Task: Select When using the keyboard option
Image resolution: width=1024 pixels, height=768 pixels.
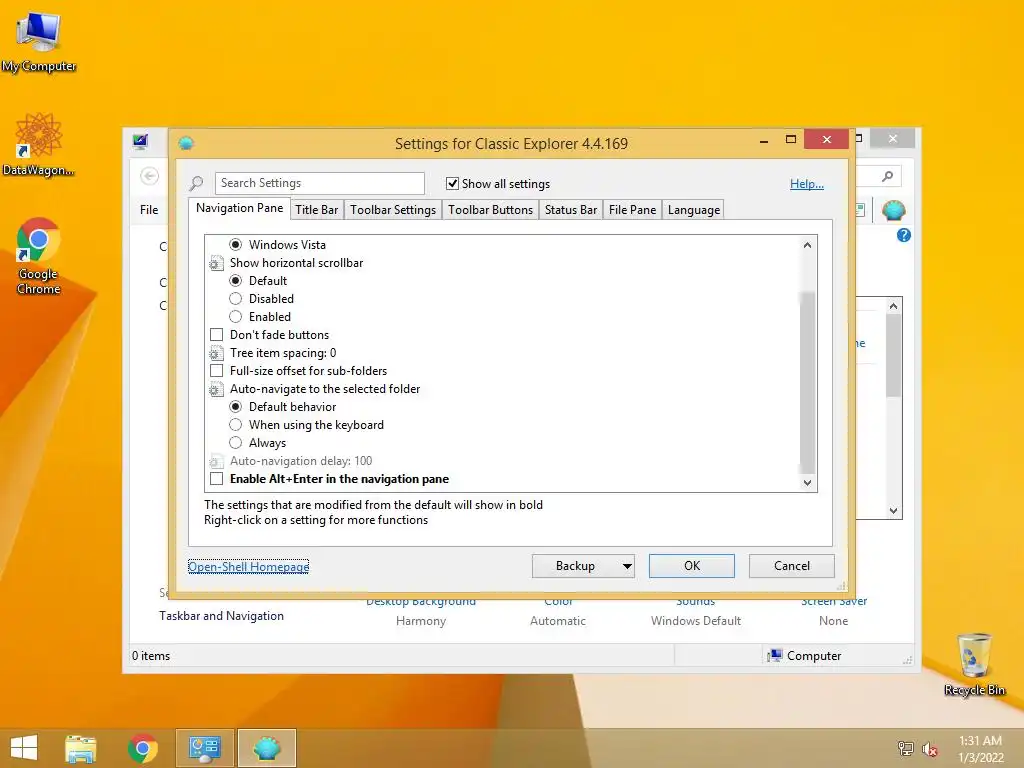Action: [236, 425]
